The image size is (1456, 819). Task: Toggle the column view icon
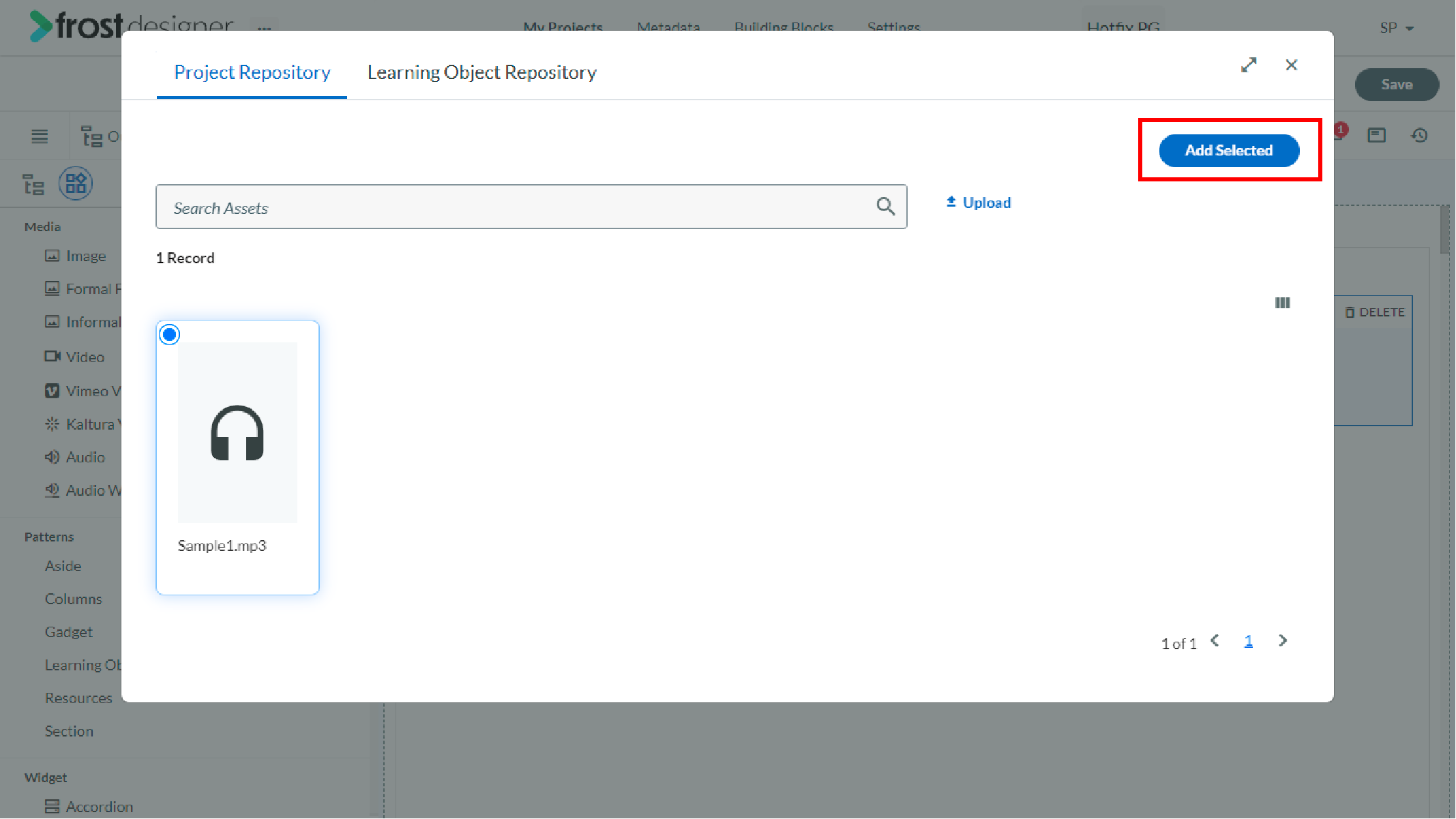[1282, 303]
